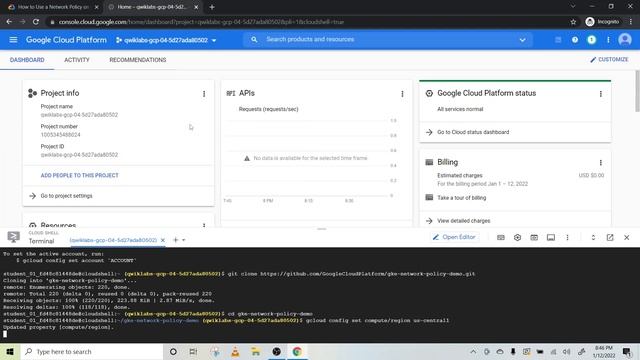The width and height of the screenshot is (640, 360).
Task: Click the Incognito profile indicator
Action: [x=602, y=22]
